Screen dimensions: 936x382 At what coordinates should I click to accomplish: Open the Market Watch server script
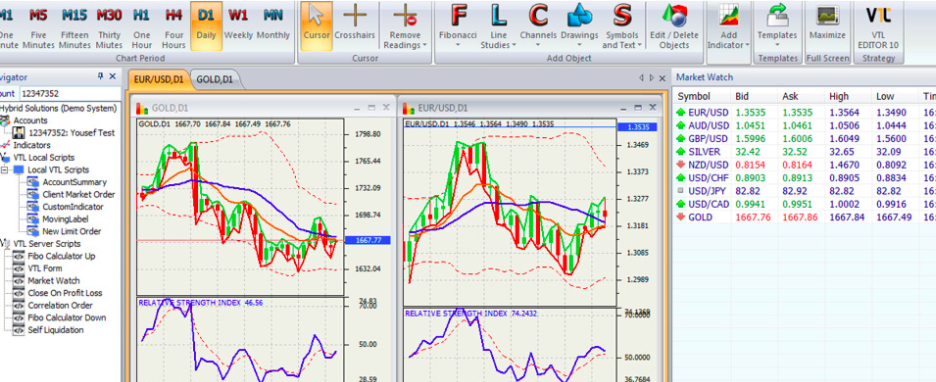54,281
